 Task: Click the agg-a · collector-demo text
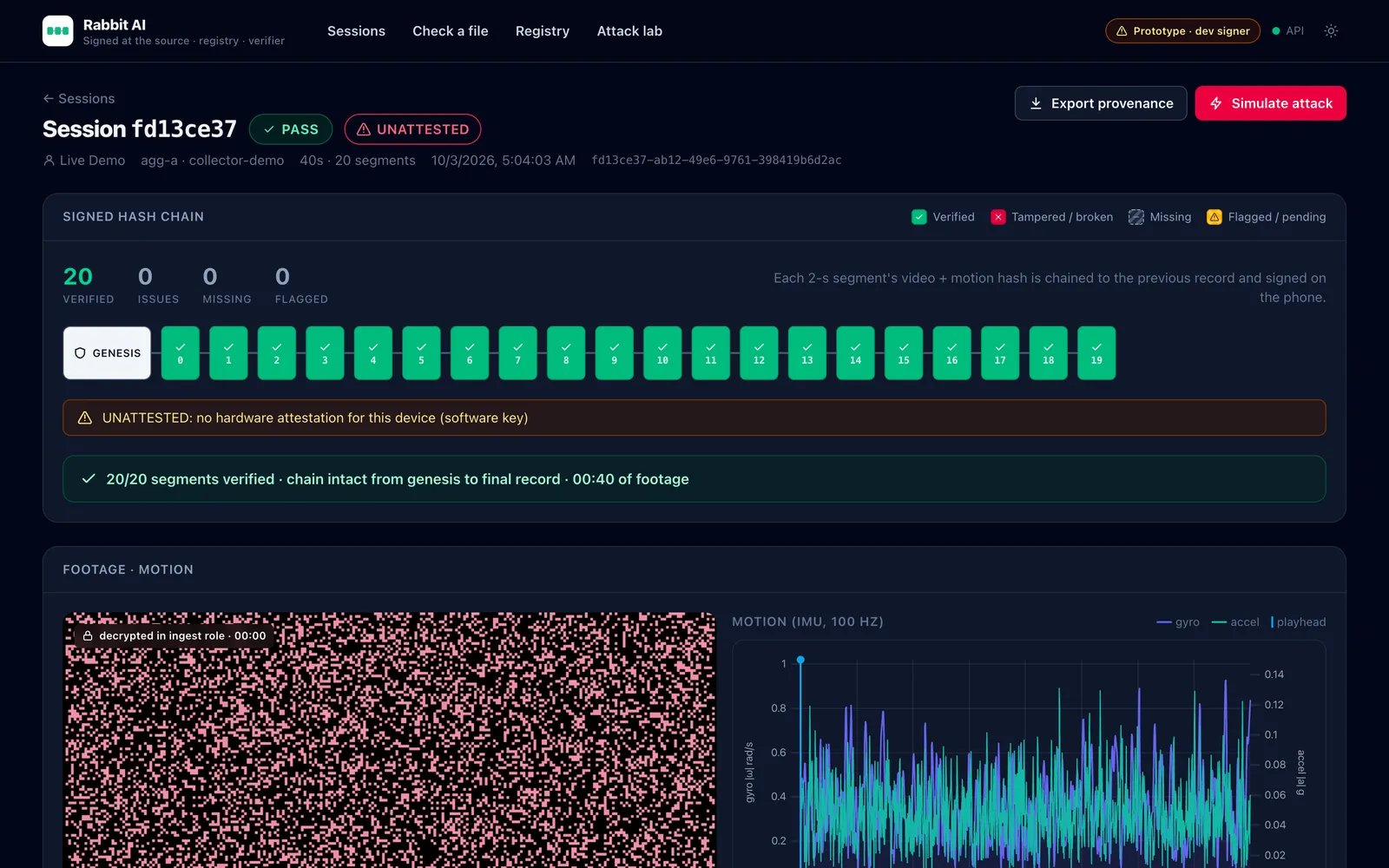(x=213, y=161)
